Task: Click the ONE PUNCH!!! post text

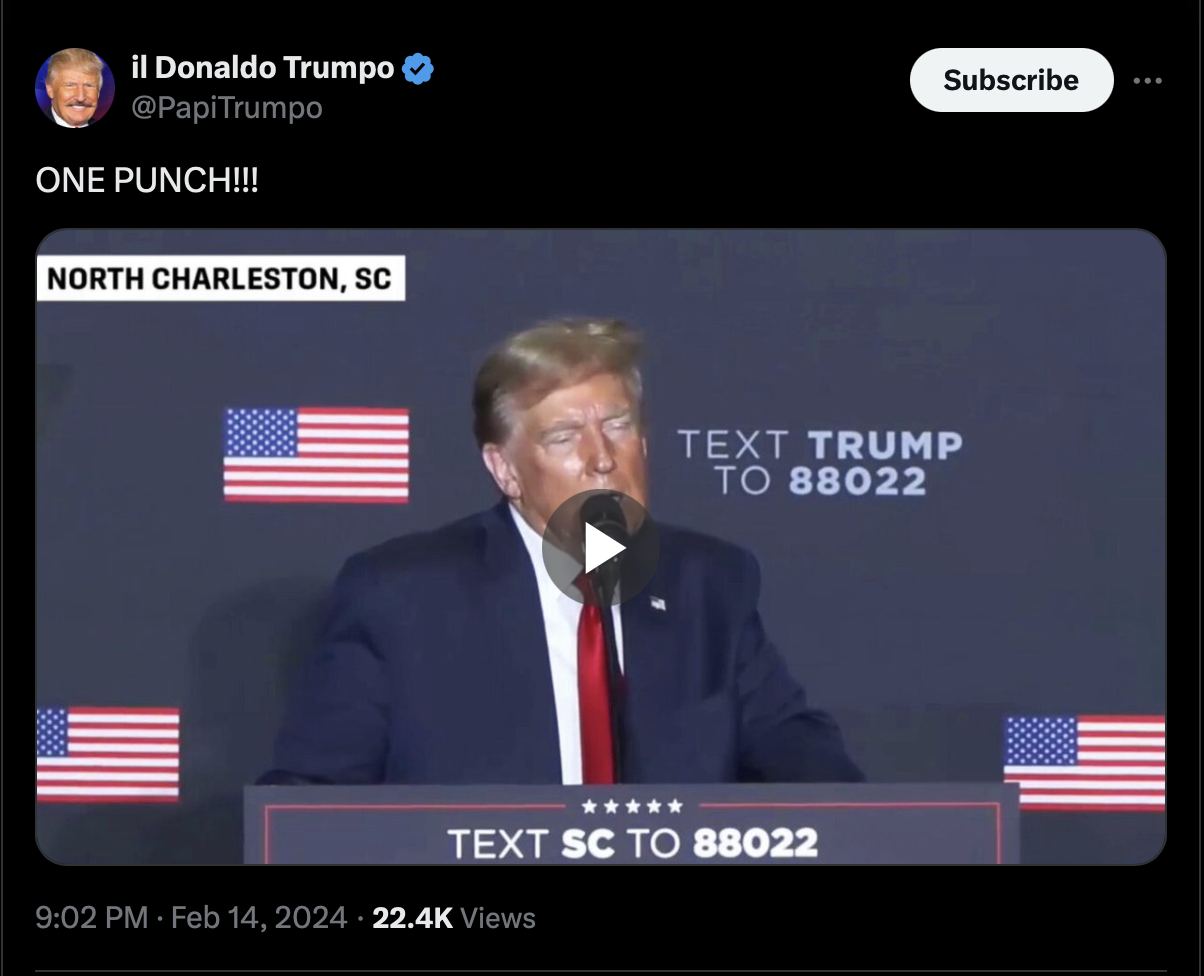Action: pyautogui.click(x=147, y=180)
